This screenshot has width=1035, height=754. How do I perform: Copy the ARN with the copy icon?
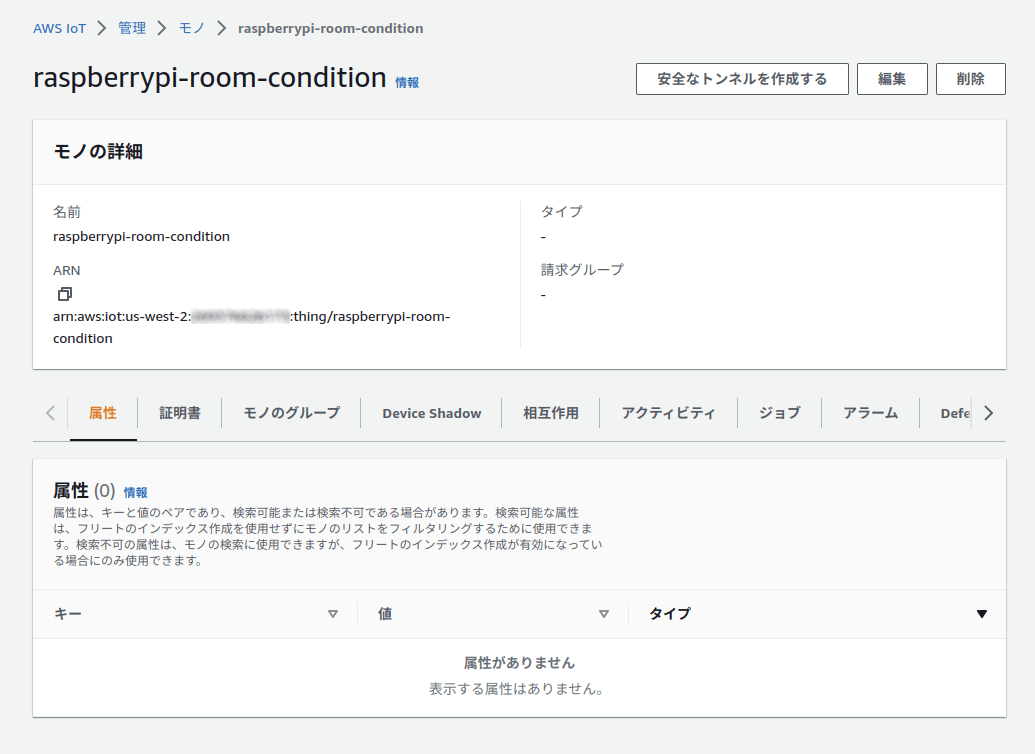point(65,294)
